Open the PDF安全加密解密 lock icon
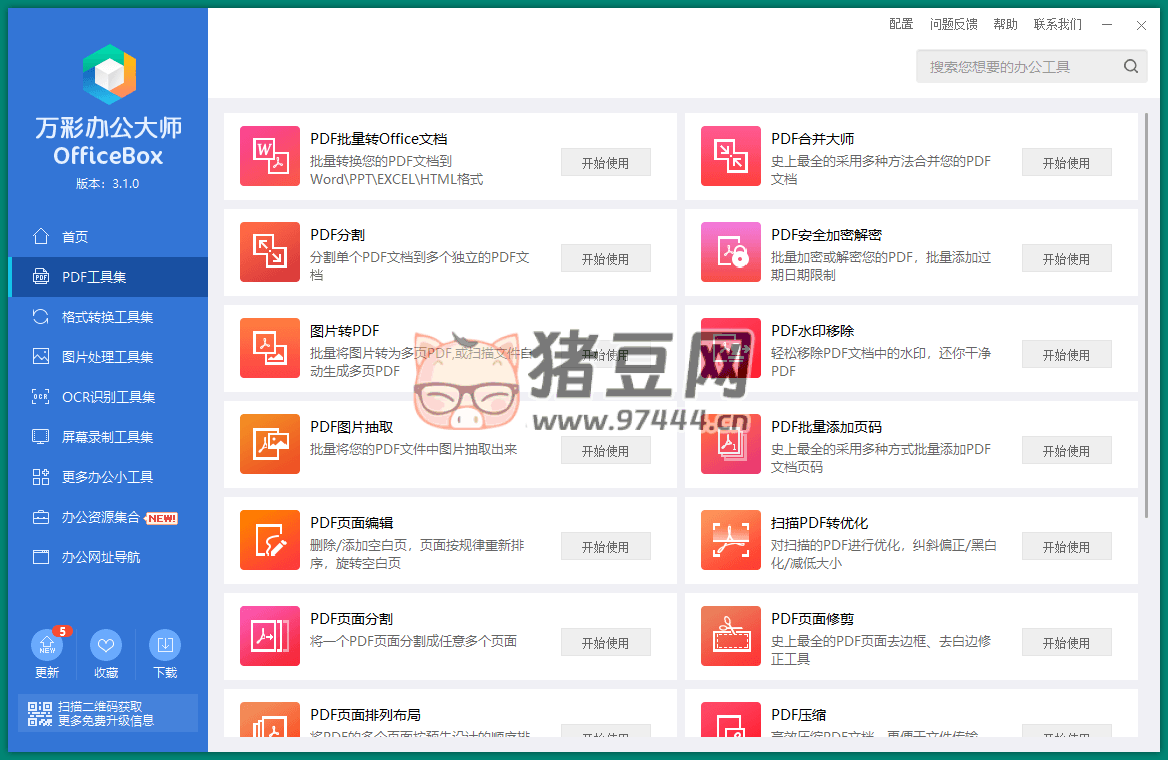This screenshot has width=1168, height=760. pyautogui.click(x=731, y=252)
